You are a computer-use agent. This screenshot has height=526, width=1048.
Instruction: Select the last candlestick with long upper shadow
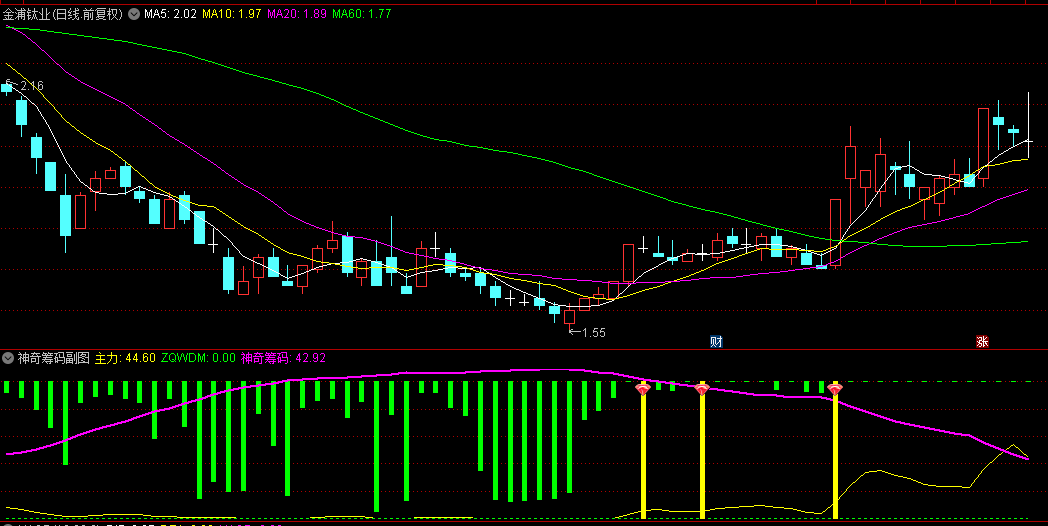(1028, 125)
